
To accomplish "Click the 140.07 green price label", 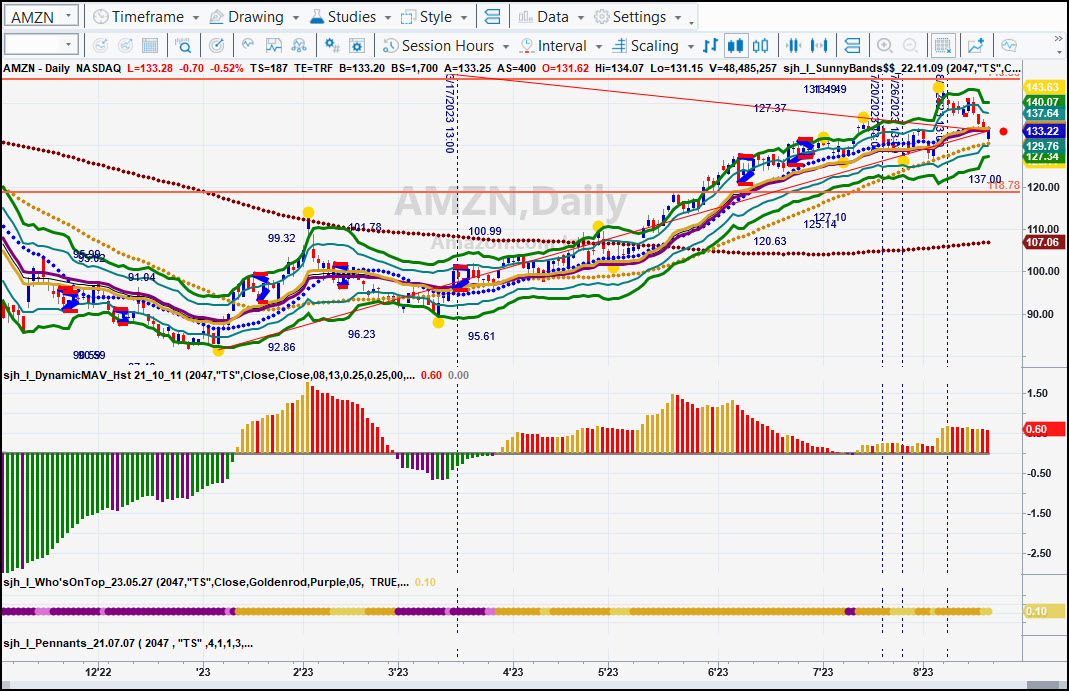I will pyautogui.click(x=1042, y=102).
